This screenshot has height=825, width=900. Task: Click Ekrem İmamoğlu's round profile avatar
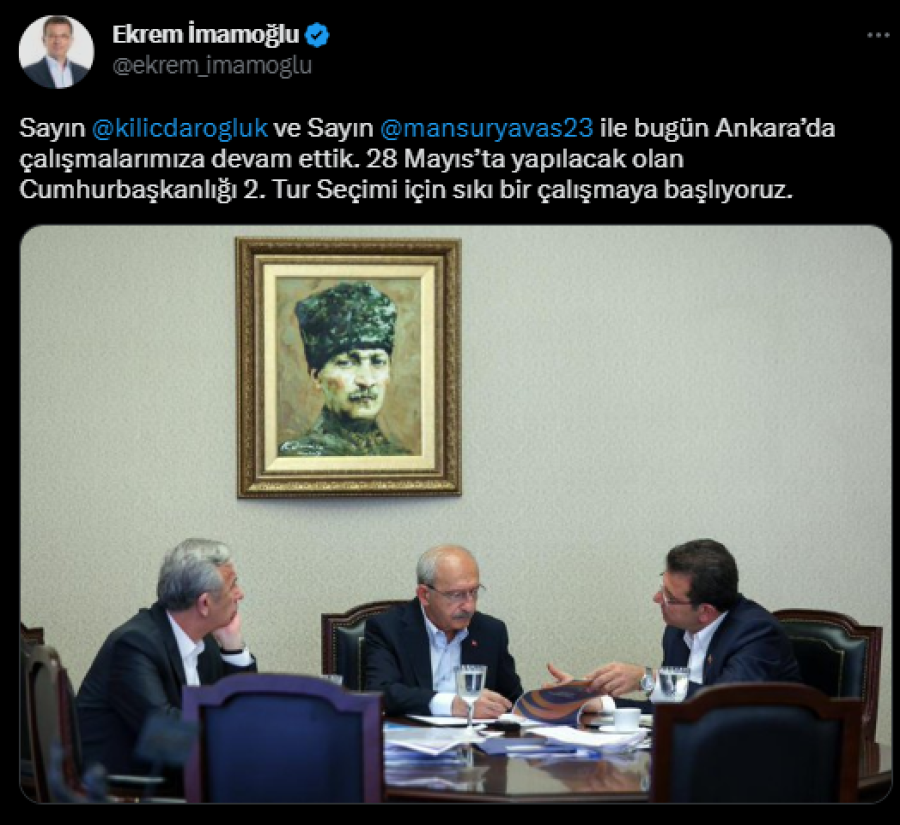click(56, 52)
